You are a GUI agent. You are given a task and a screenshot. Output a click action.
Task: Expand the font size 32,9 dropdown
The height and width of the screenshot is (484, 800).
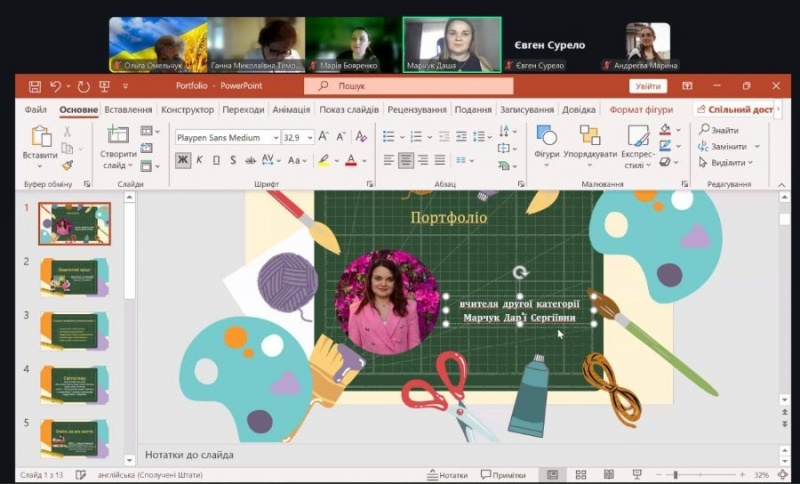[x=310, y=138]
